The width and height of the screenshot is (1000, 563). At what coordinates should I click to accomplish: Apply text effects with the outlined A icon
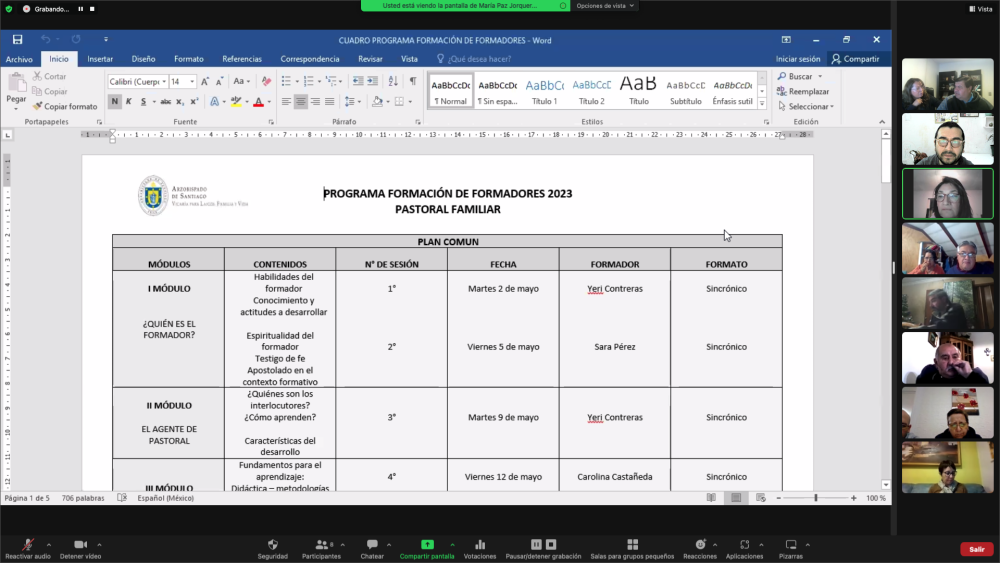tap(215, 101)
